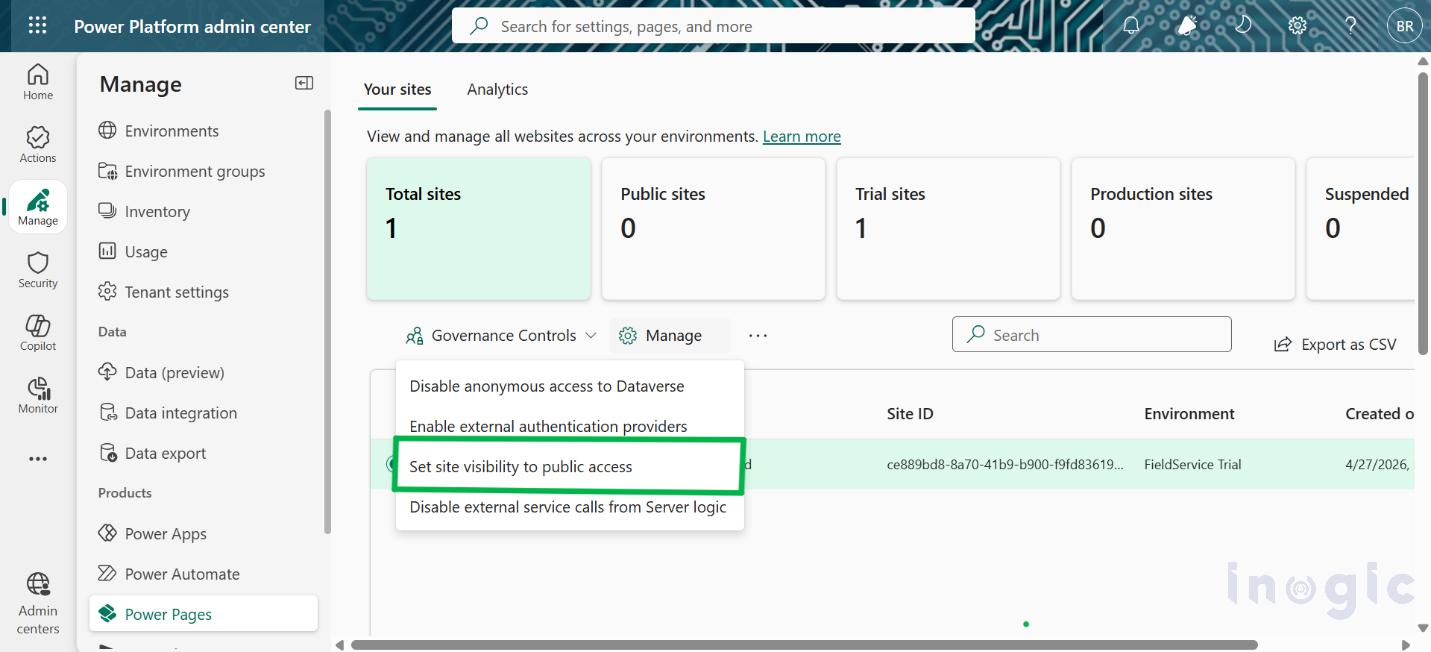The width and height of the screenshot is (1431, 652).
Task: Open Power Pages product page
Action: point(203,614)
